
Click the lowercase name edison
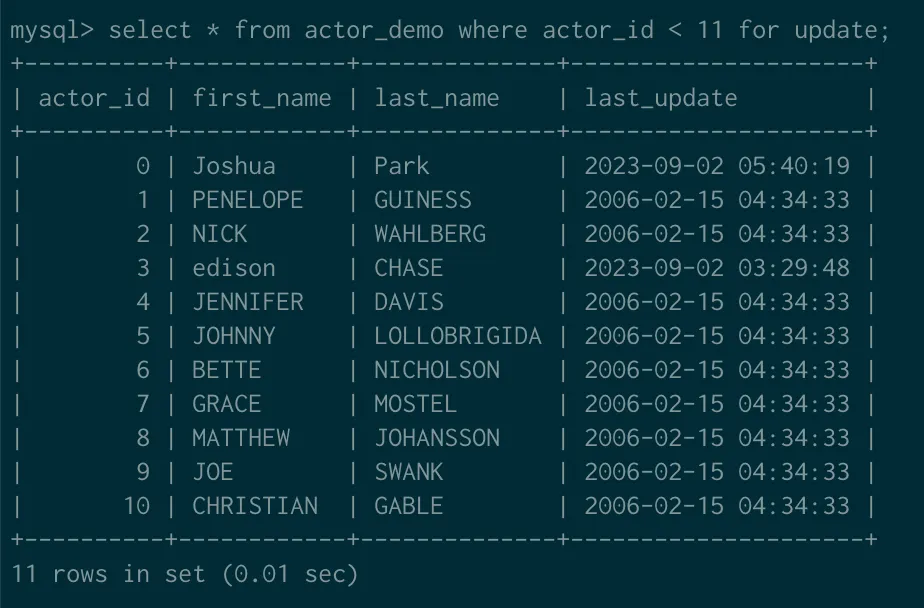234,268
